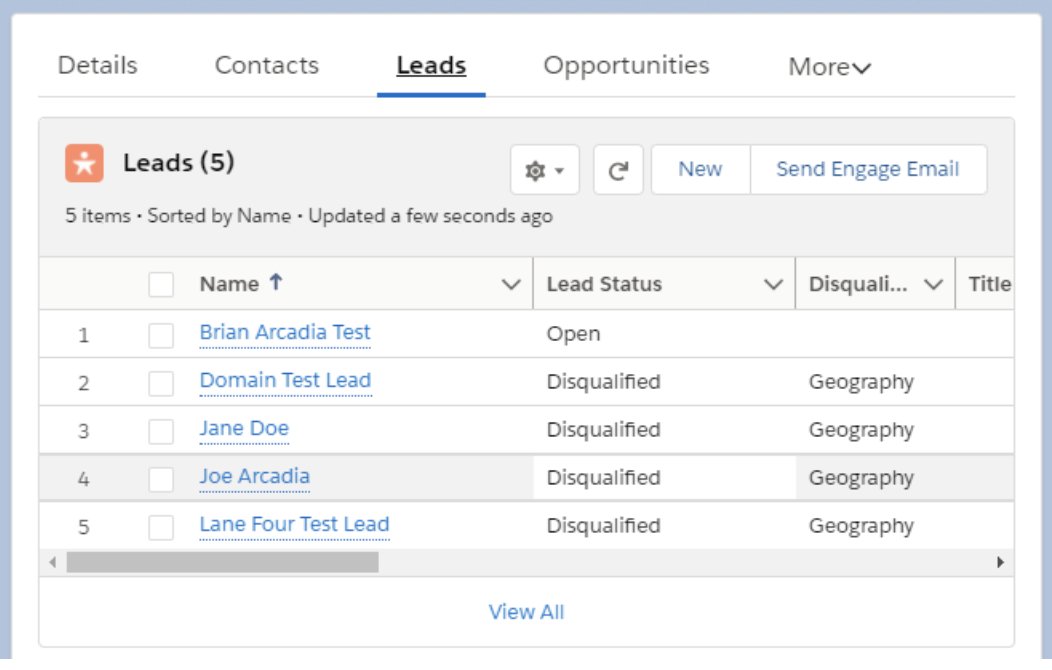Viewport: 1052px width, 670px height.
Task: Refresh the Leads list
Action: pyautogui.click(x=618, y=170)
